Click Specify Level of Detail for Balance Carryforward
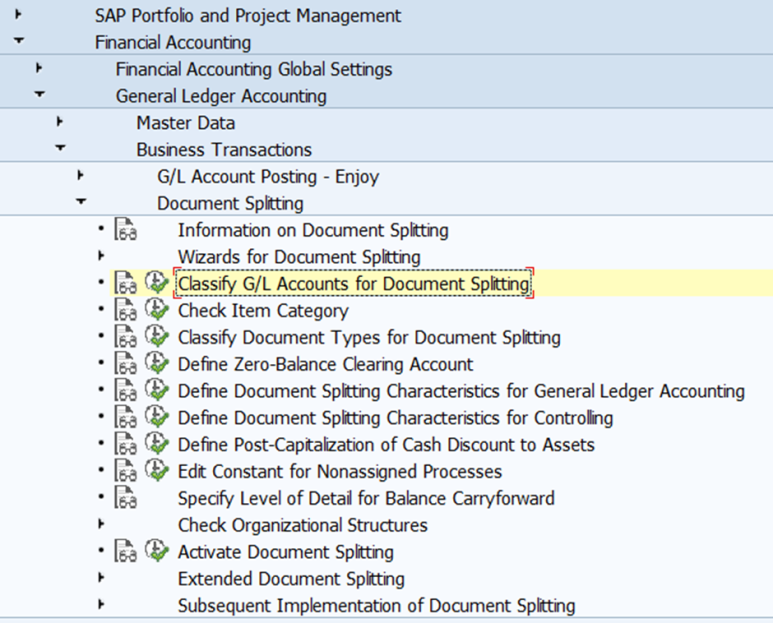 tap(366, 498)
